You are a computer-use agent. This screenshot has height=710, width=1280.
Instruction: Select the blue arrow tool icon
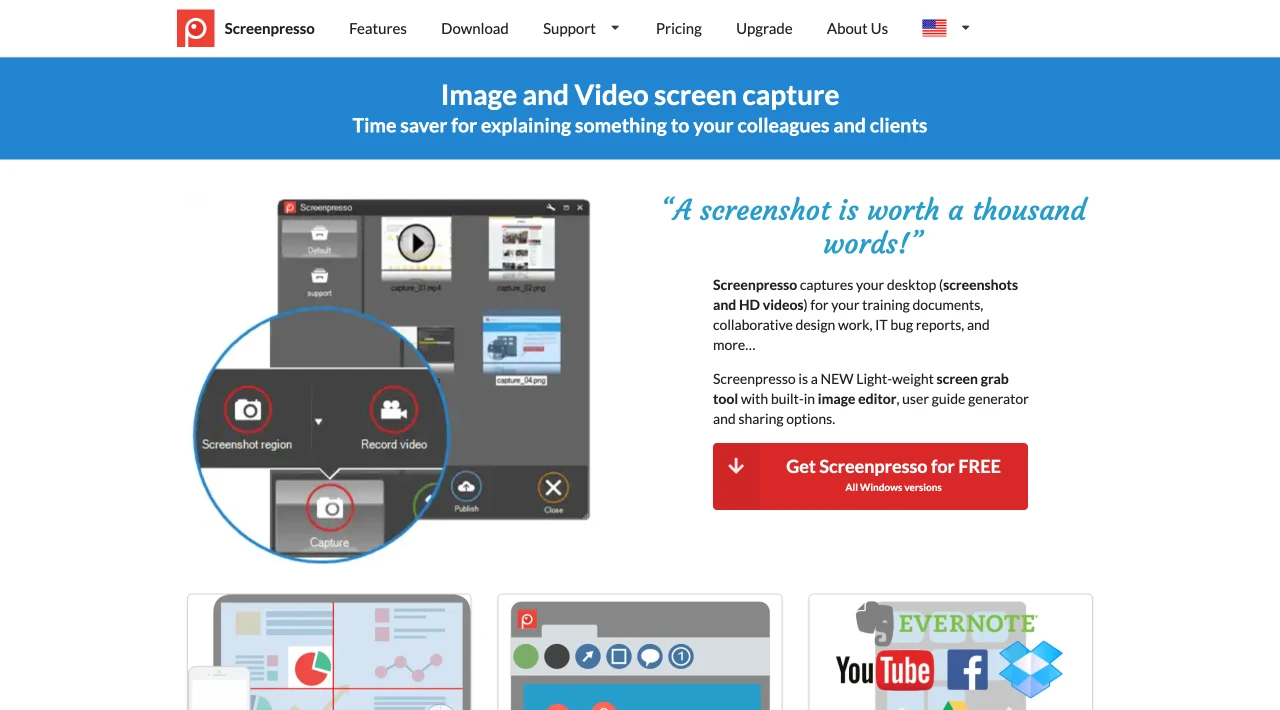588,656
